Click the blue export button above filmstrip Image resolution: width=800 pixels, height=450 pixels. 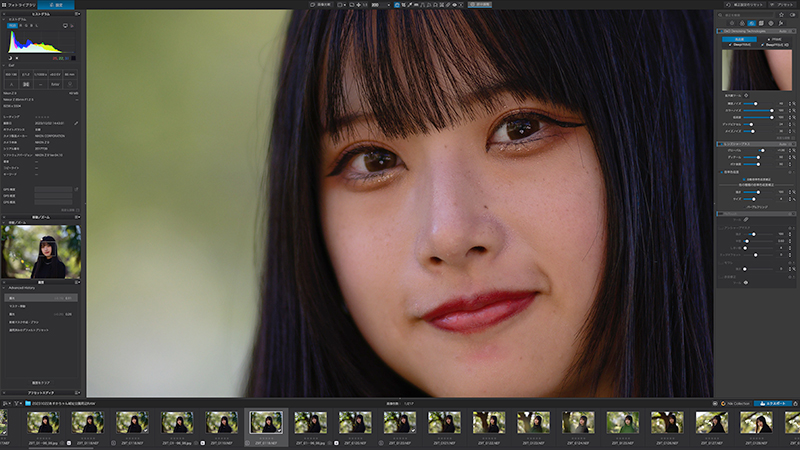click(772, 403)
